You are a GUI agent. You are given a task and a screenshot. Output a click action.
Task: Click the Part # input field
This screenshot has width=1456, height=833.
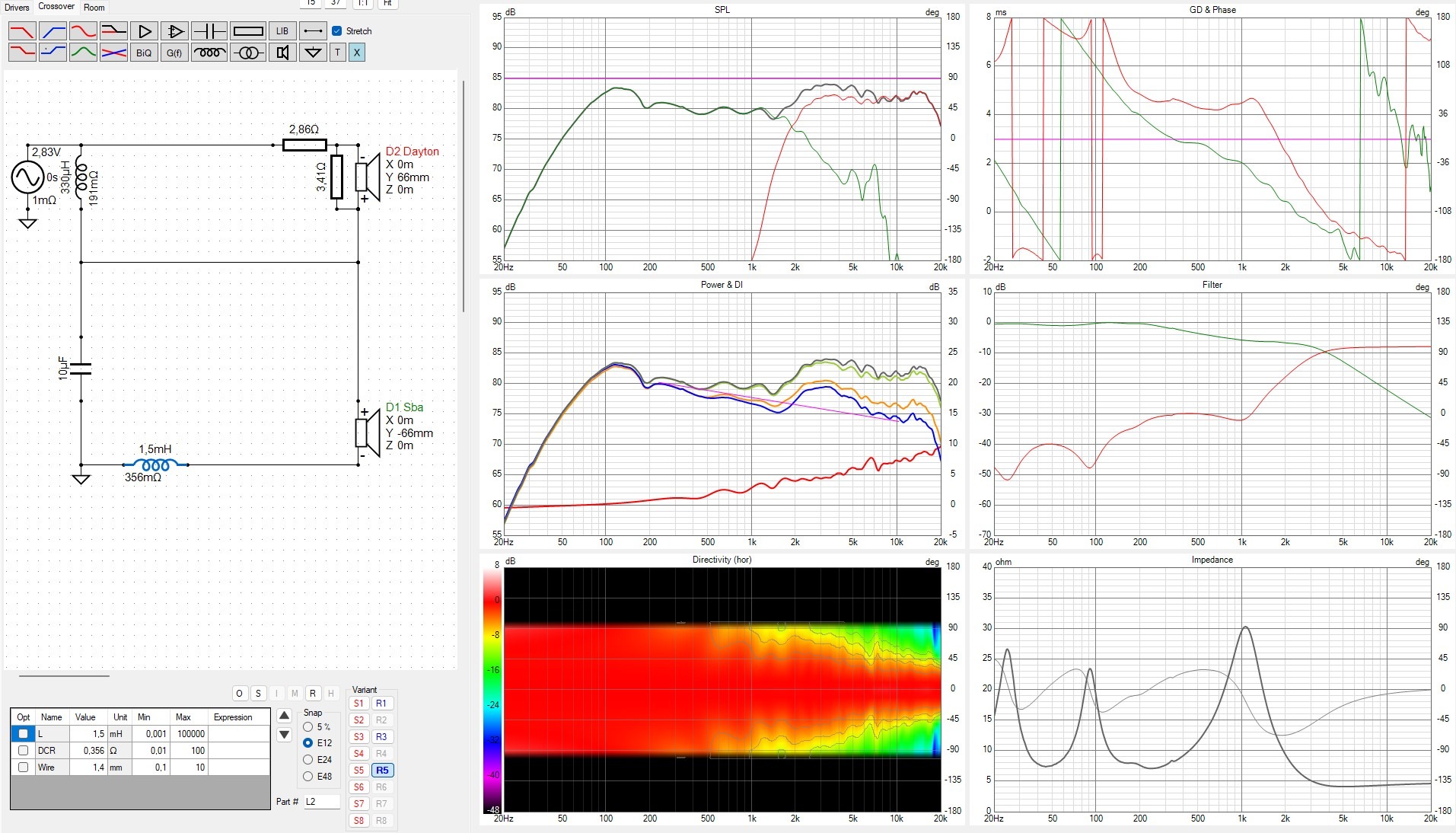tap(321, 802)
